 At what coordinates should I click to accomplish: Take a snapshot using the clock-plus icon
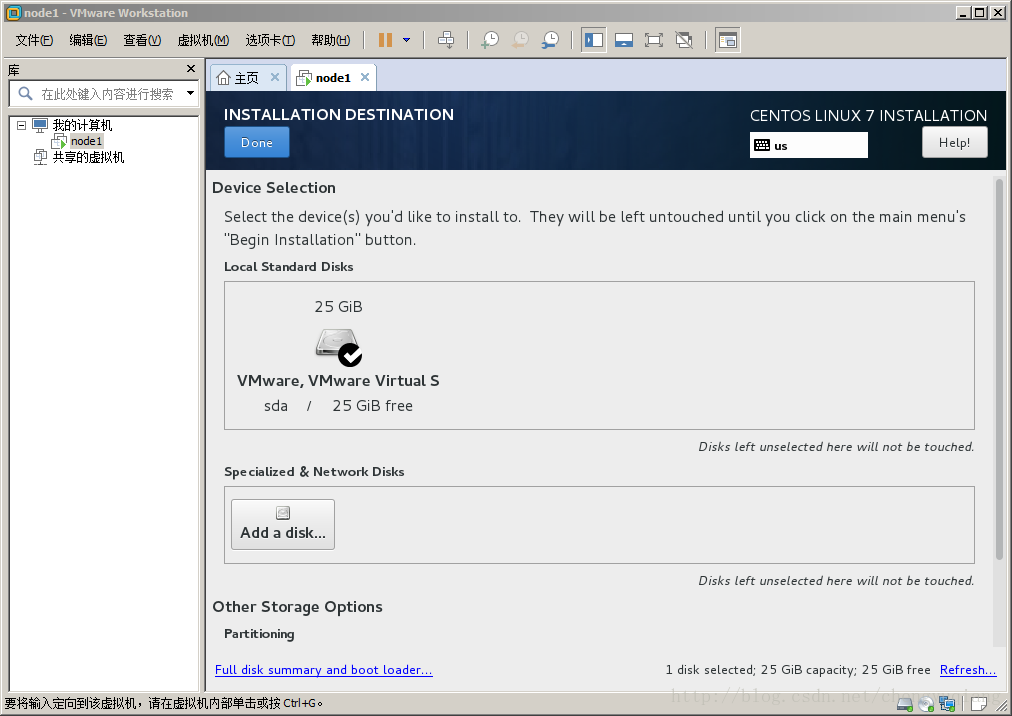[490, 40]
